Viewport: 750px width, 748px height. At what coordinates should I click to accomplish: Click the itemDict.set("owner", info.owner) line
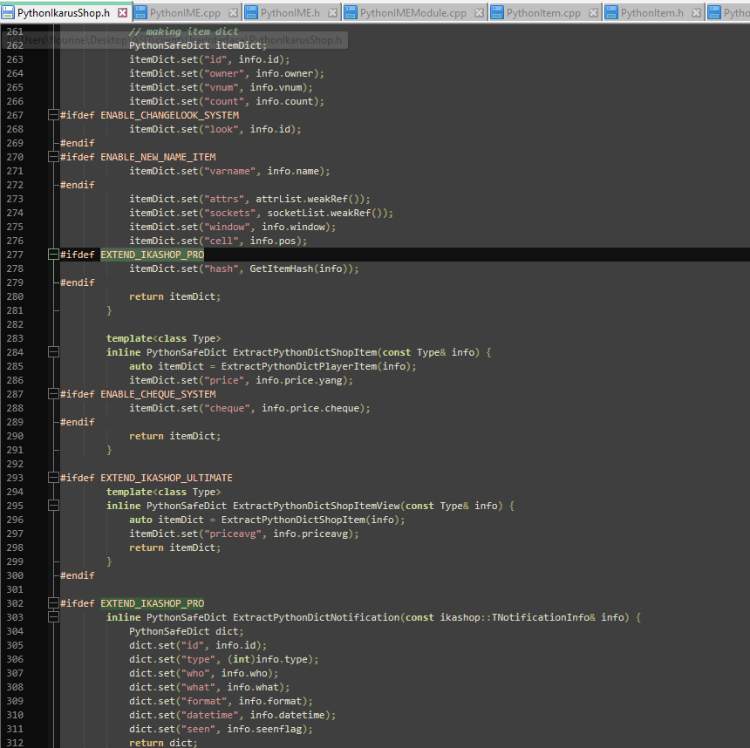tap(227, 73)
